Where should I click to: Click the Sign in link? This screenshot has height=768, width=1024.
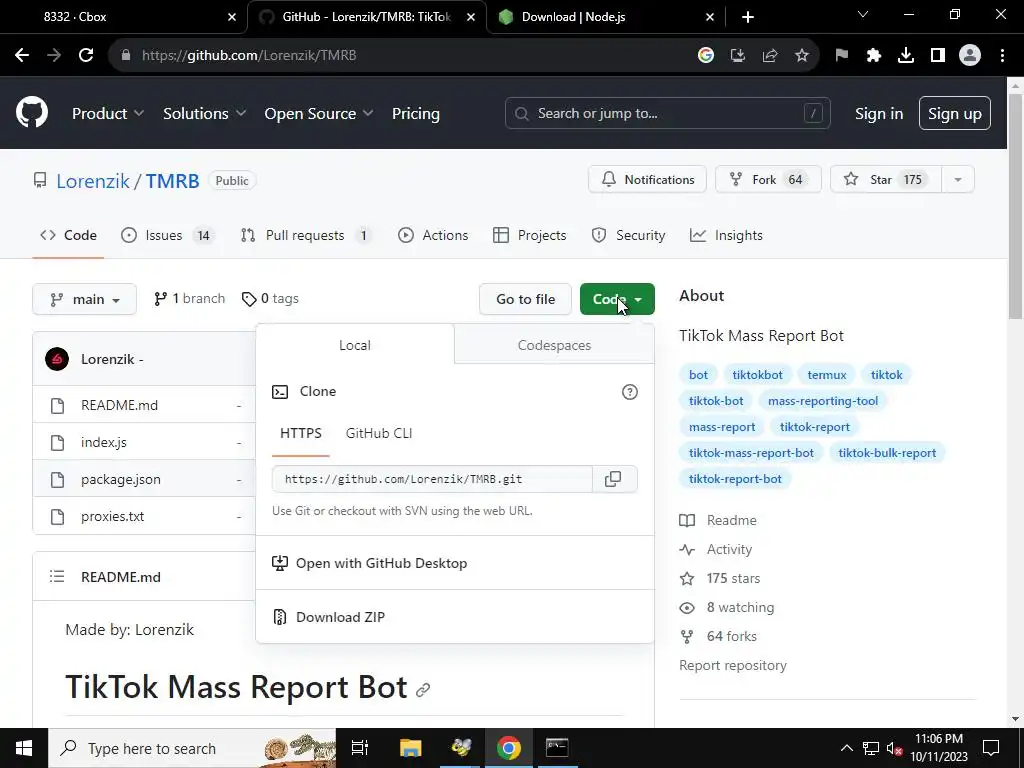coord(879,114)
